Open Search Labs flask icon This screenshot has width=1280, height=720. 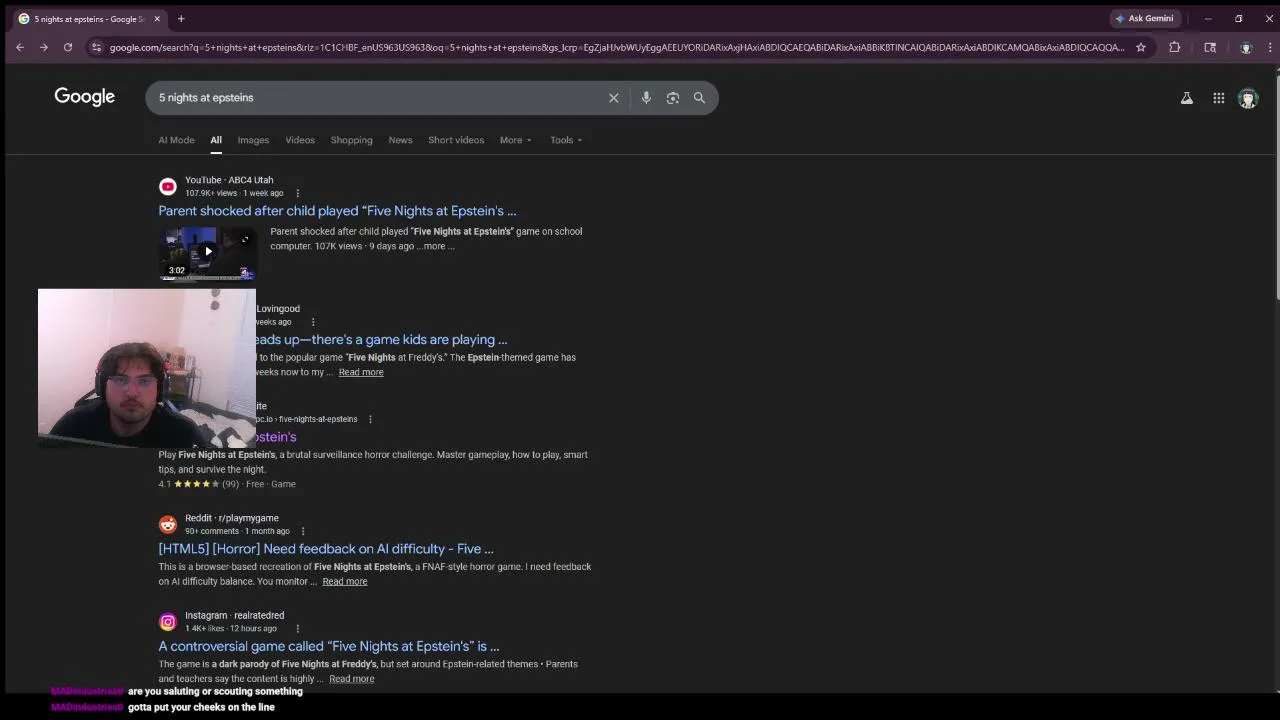point(1187,98)
